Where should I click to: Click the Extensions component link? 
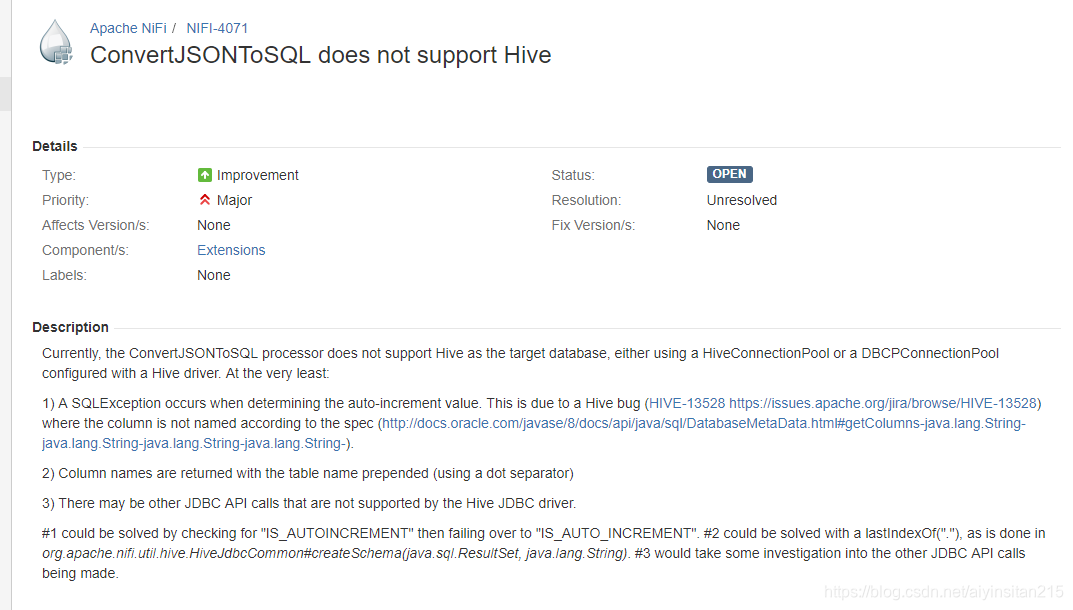click(x=231, y=250)
